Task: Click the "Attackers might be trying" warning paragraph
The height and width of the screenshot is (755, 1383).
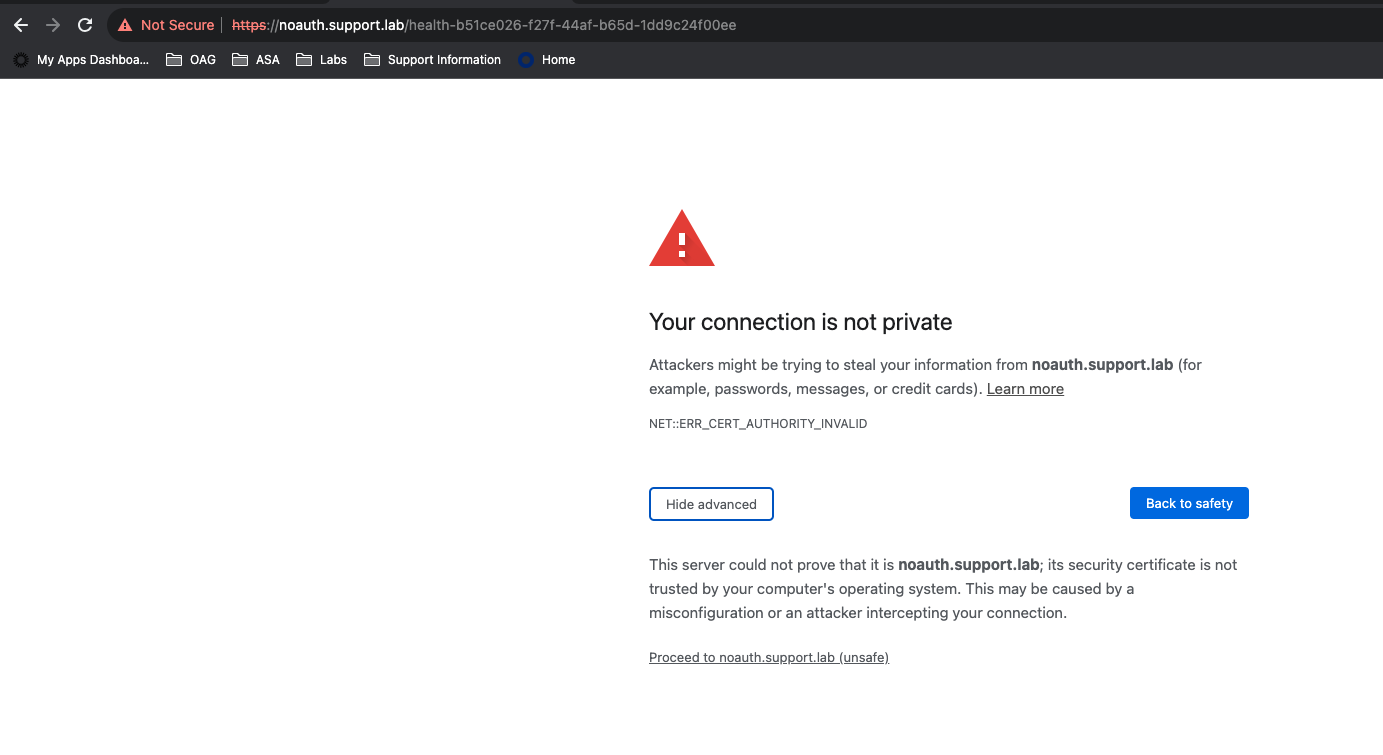Action: point(900,377)
